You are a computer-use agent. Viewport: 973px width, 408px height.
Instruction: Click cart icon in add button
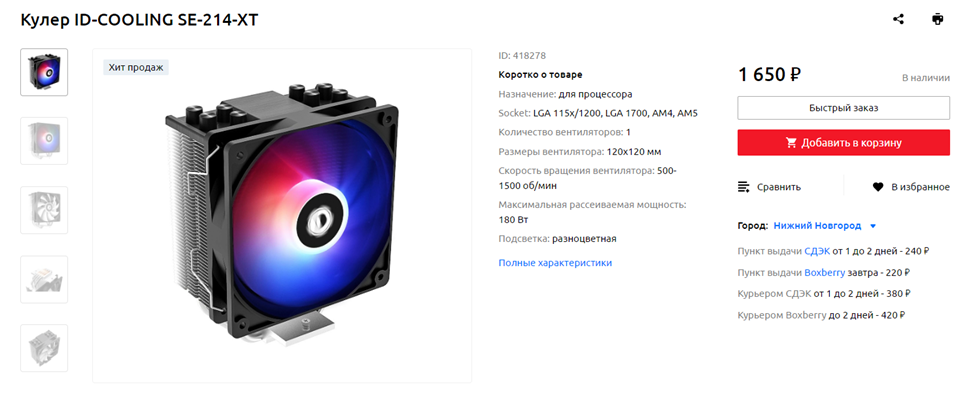coord(791,143)
